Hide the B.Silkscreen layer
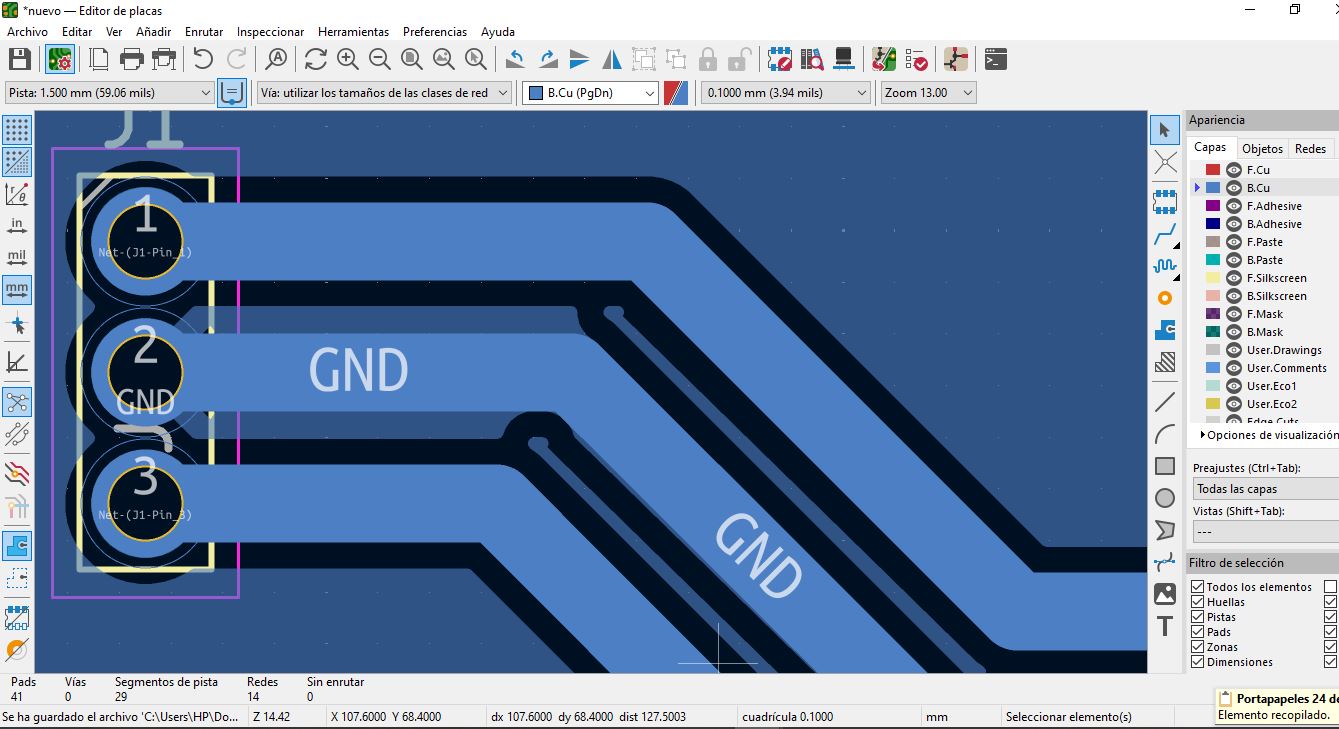The height and width of the screenshot is (729, 1339). coord(1234,296)
